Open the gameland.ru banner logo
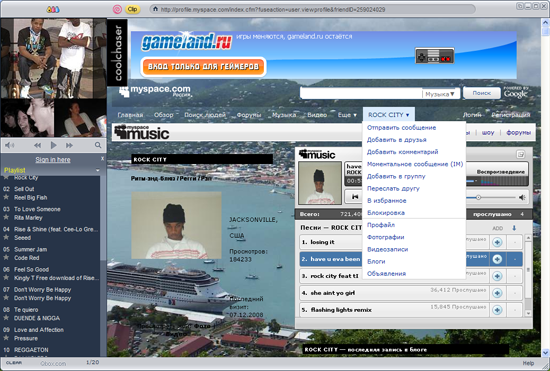Screen dimensions: 550x371 [x=186, y=41]
